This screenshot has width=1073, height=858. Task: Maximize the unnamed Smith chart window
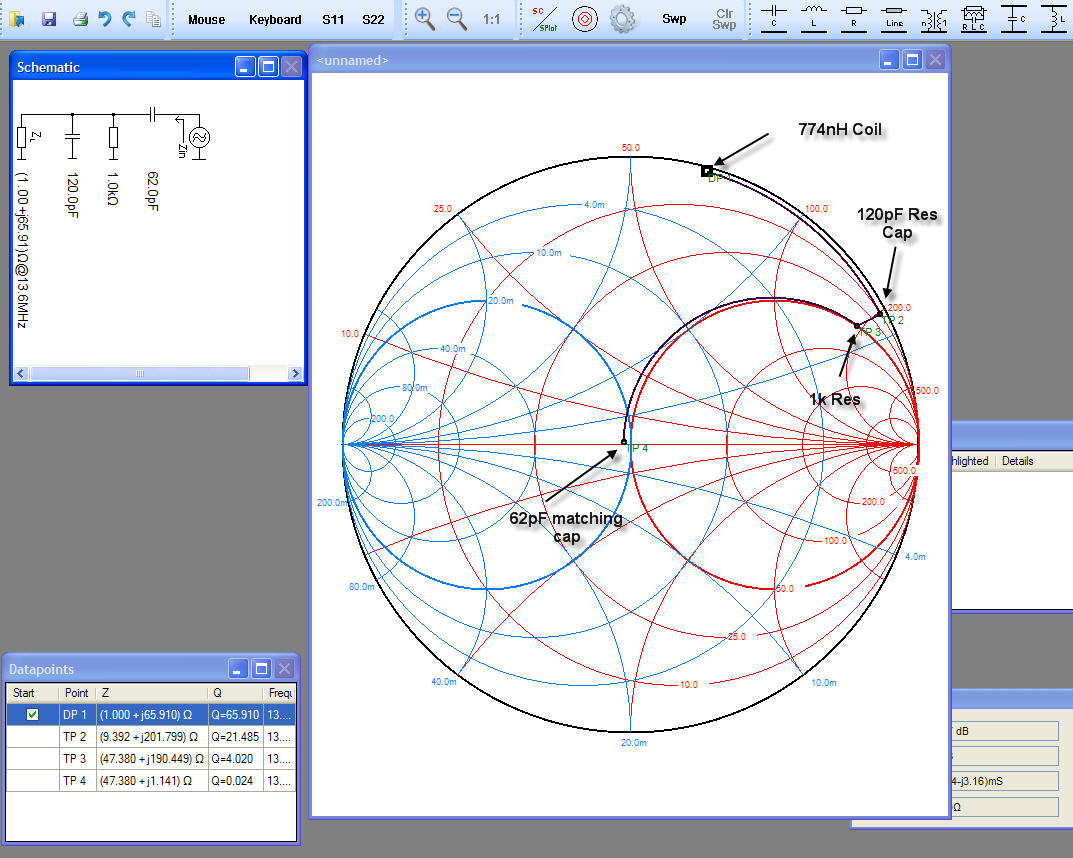(x=912, y=60)
